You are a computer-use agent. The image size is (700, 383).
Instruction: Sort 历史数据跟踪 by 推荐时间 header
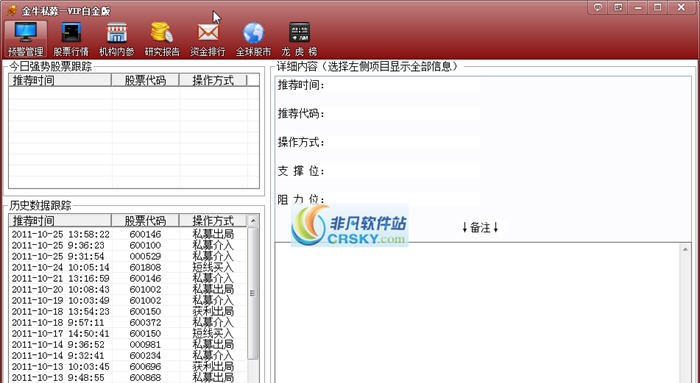[60, 221]
